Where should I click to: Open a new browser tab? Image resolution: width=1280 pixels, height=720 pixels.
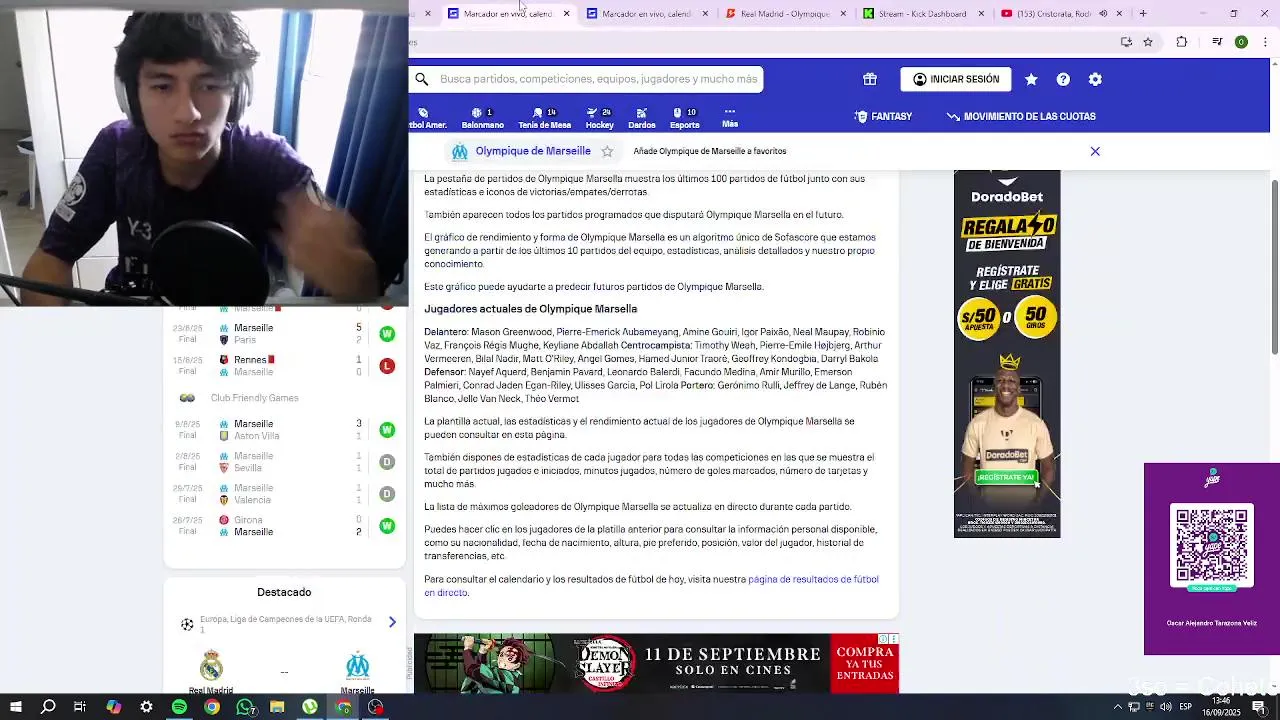1143,13
